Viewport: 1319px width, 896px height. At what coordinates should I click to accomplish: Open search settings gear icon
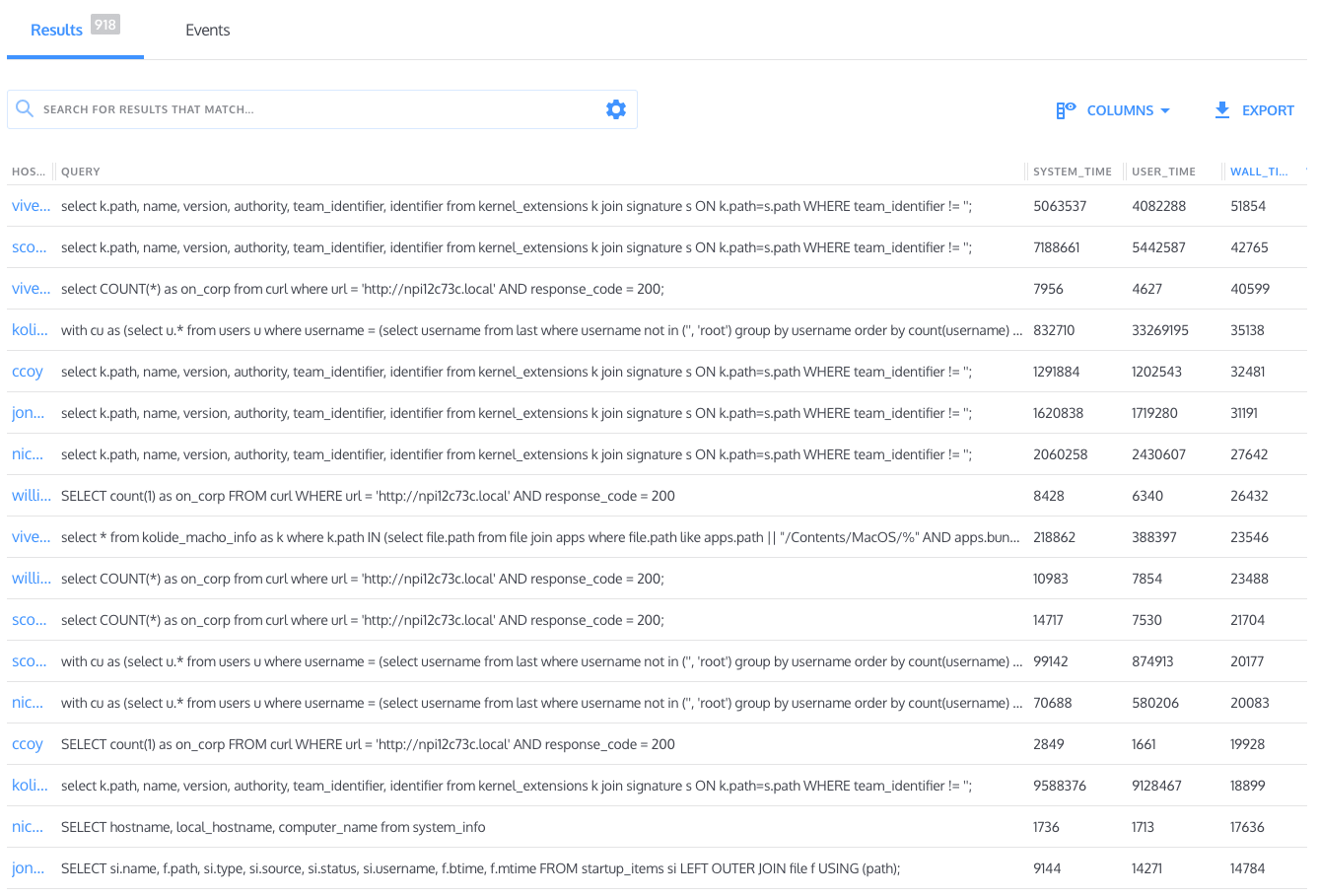(616, 109)
